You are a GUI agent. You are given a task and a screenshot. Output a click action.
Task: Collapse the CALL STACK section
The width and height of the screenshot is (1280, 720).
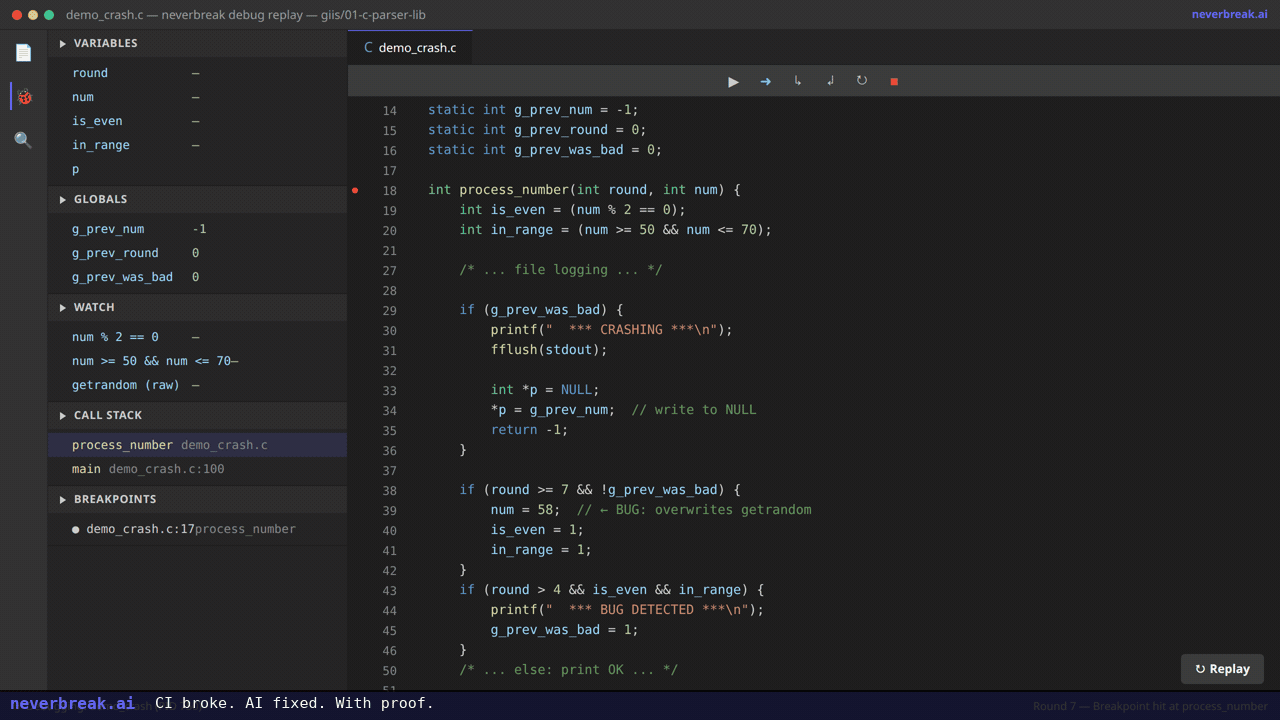point(63,415)
